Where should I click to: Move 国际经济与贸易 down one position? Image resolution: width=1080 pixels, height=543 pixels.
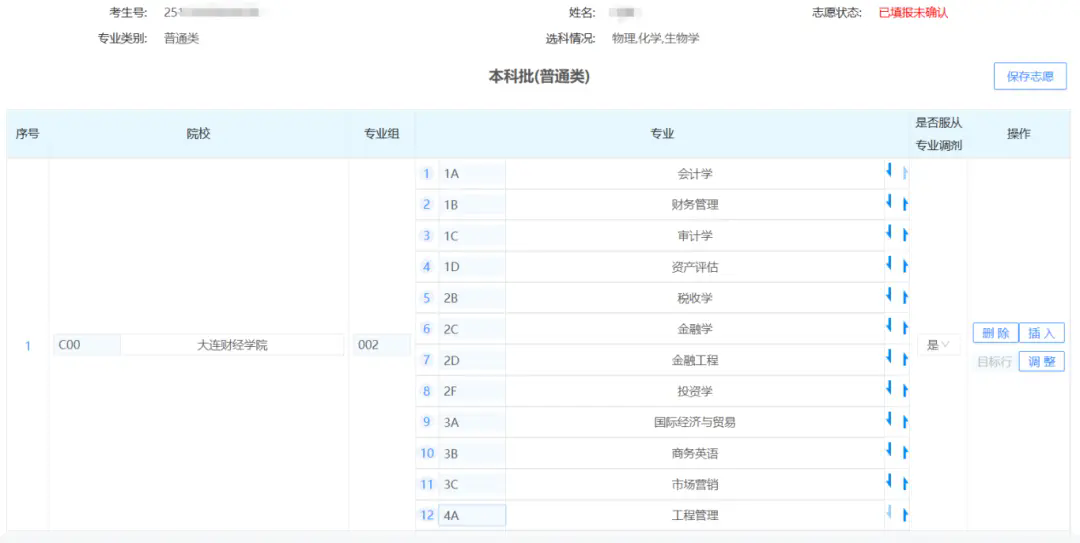pyautogui.click(x=889, y=418)
